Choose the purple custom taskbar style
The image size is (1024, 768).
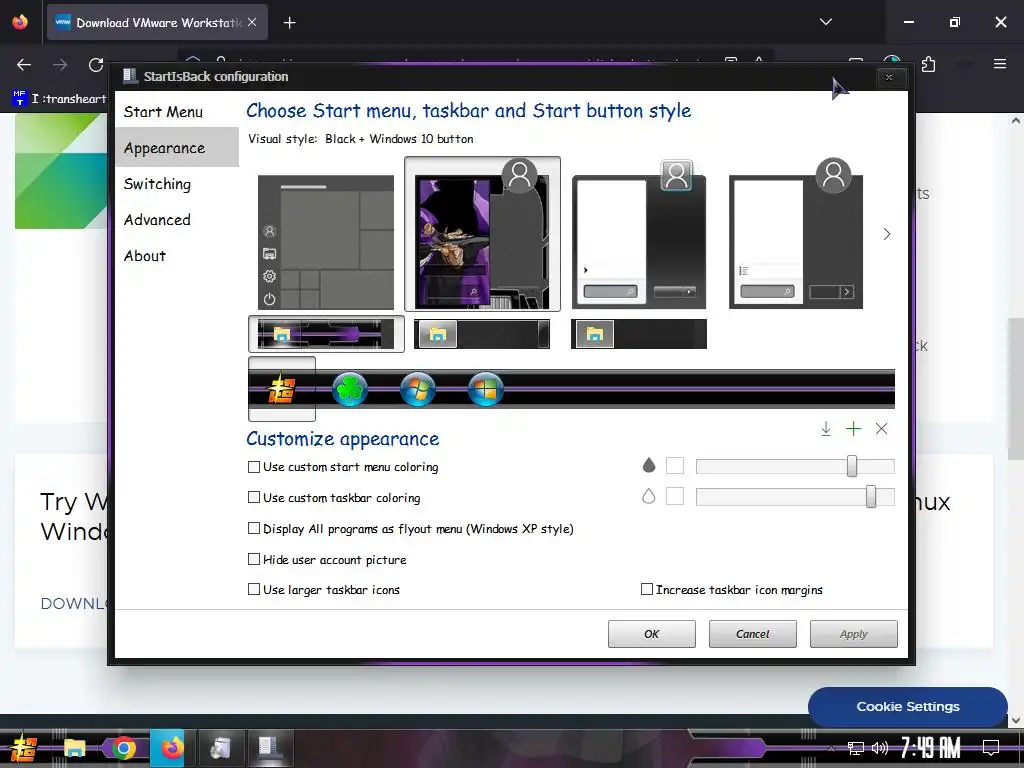[326, 334]
